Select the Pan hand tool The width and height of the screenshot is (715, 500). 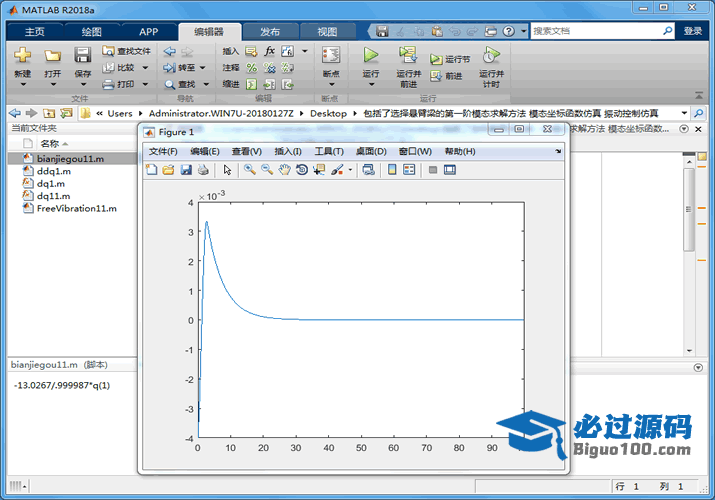click(x=284, y=170)
